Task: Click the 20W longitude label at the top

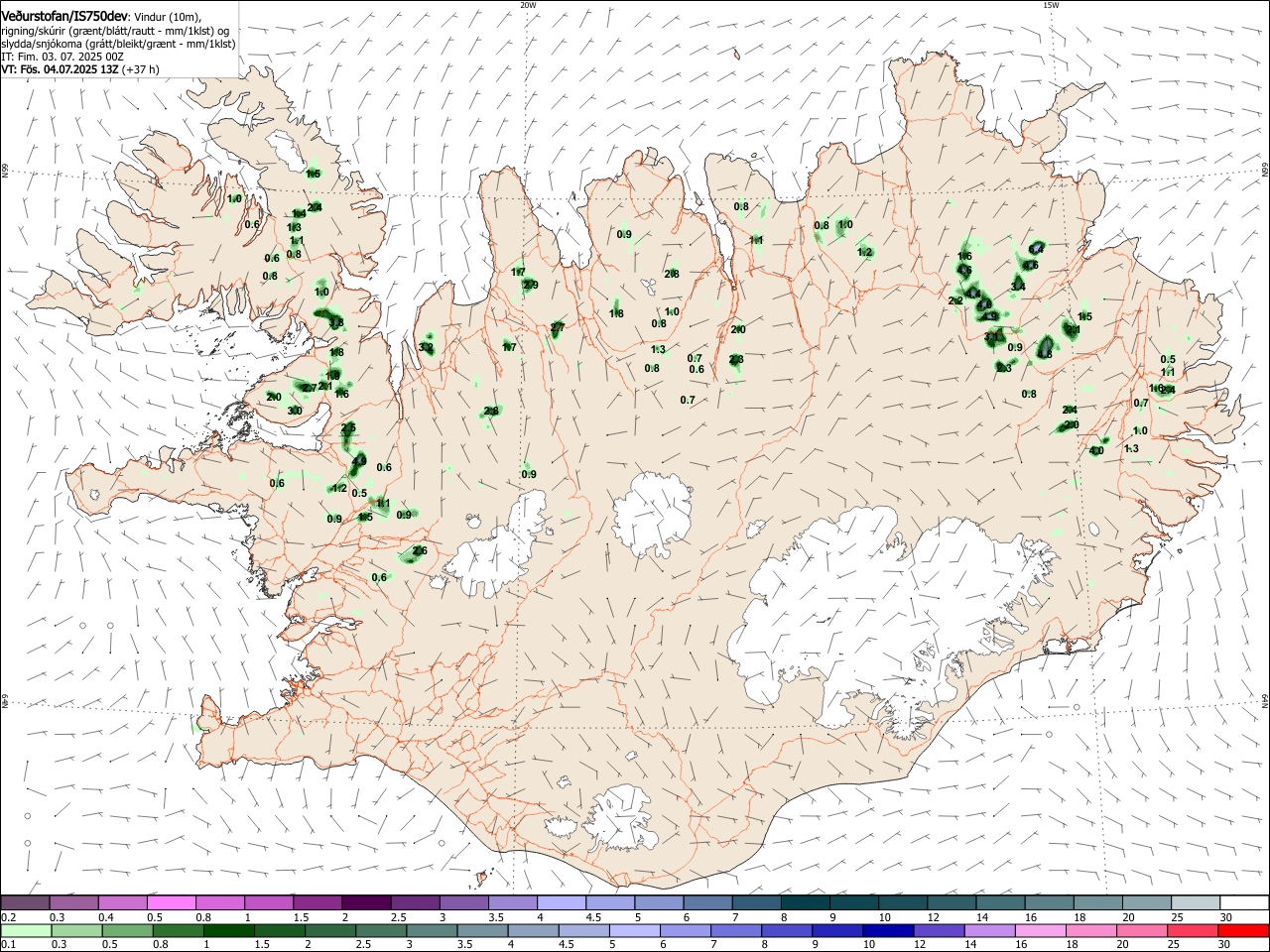Action: [x=528, y=5]
